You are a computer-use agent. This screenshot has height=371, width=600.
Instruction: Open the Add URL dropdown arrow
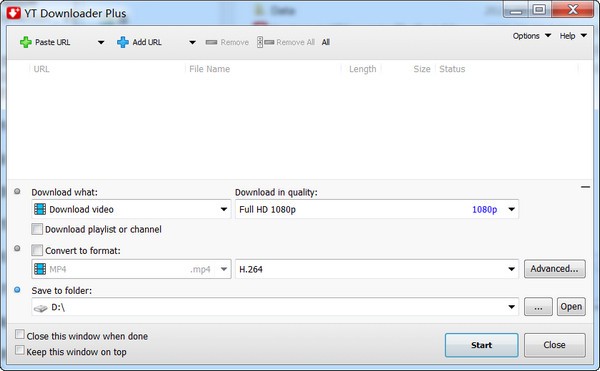click(192, 42)
